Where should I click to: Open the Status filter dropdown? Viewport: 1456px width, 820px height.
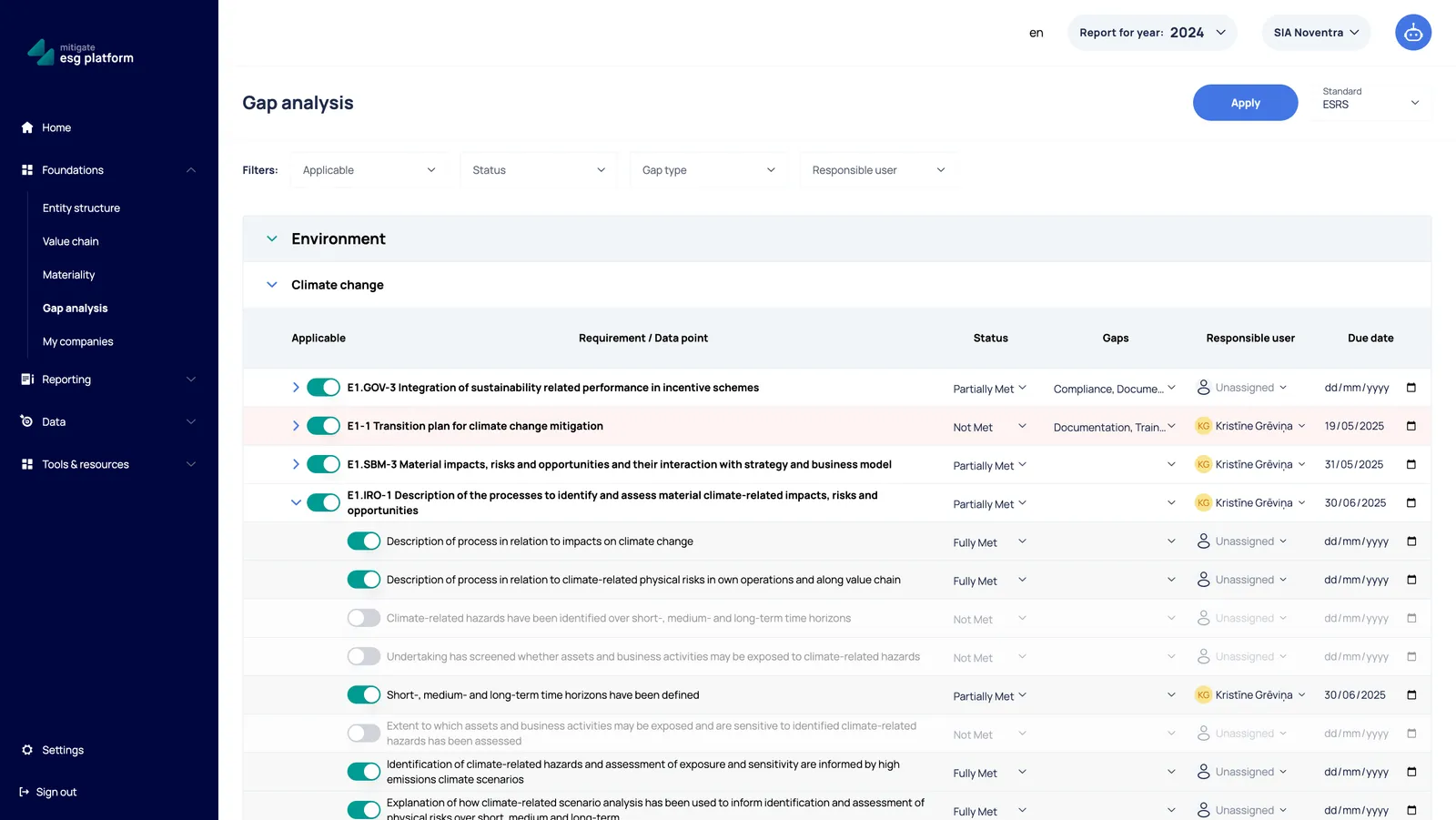point(539,170)
